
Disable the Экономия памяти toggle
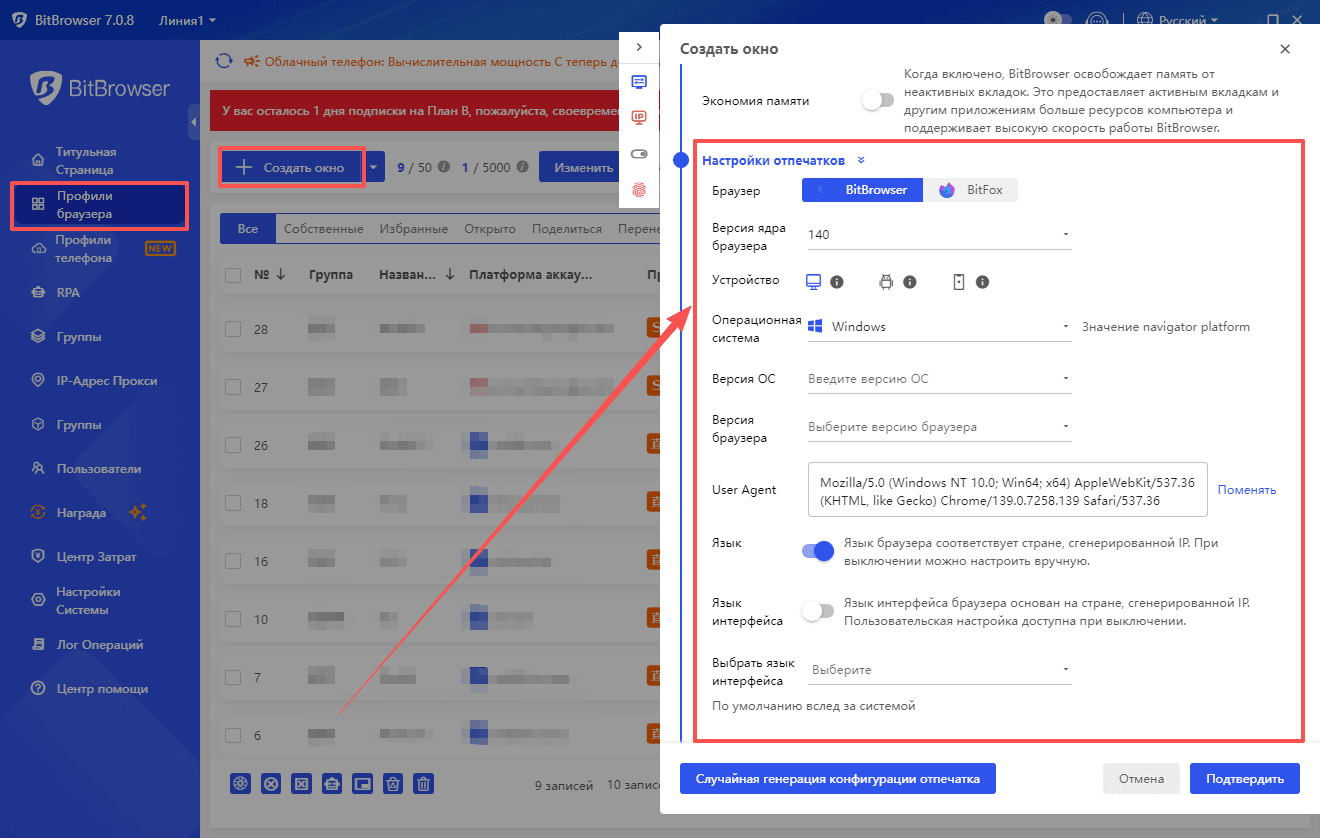pyautogui.click(x=878, y=100)
